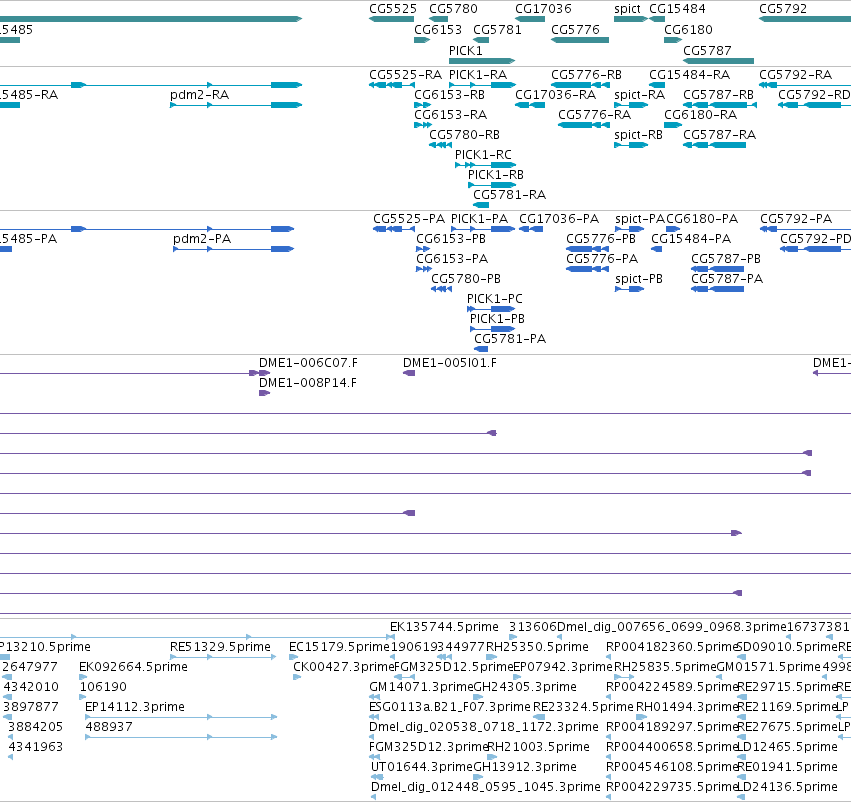Select the DME1-006C07.F feature label
This screenshot has height=802, width=851.
308,362
